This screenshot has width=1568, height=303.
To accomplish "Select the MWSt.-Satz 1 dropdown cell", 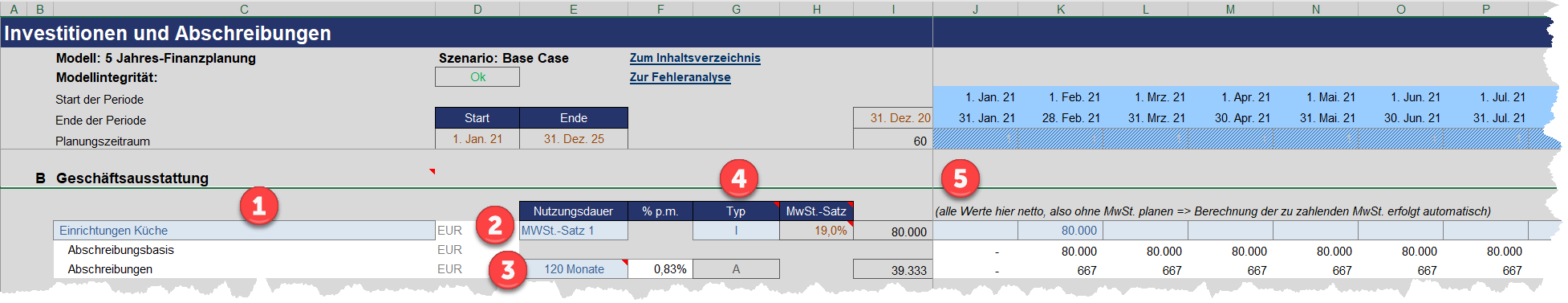I will pos(574,231).
